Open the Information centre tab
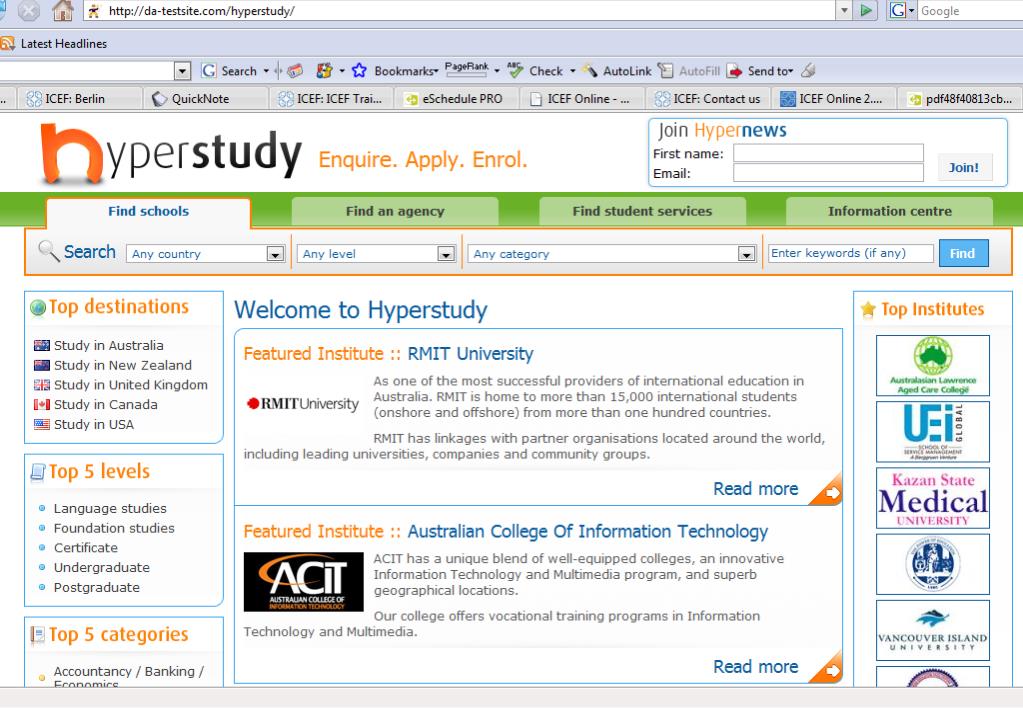This screenshot has width=1023, height=708. click(889, 211)
